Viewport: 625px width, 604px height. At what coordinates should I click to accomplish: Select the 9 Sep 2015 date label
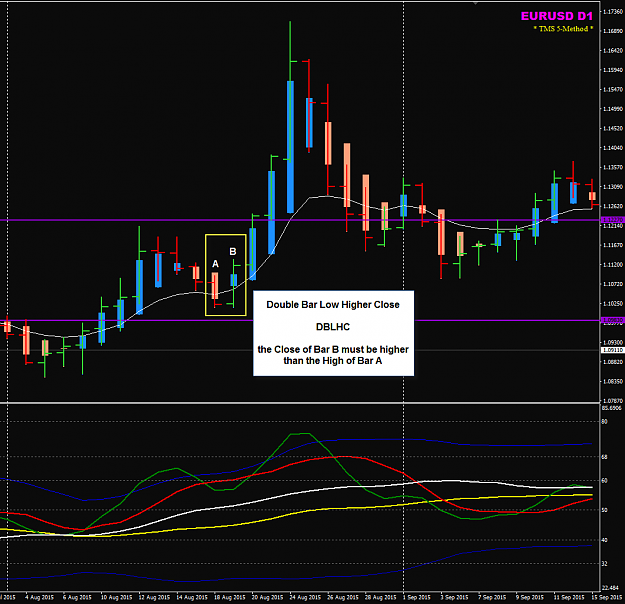tap(530, 597)
